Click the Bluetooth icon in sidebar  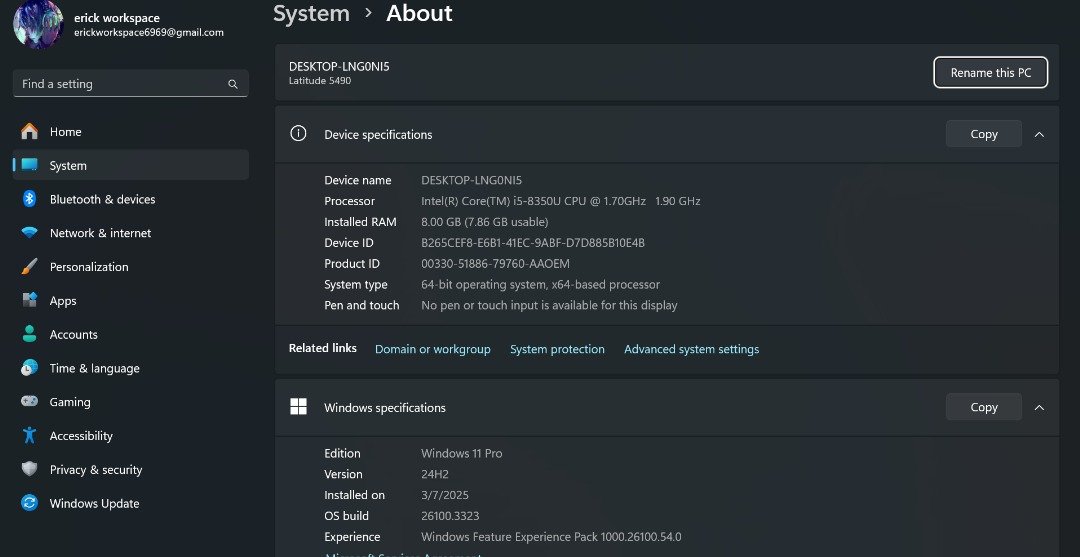point(30,199)
